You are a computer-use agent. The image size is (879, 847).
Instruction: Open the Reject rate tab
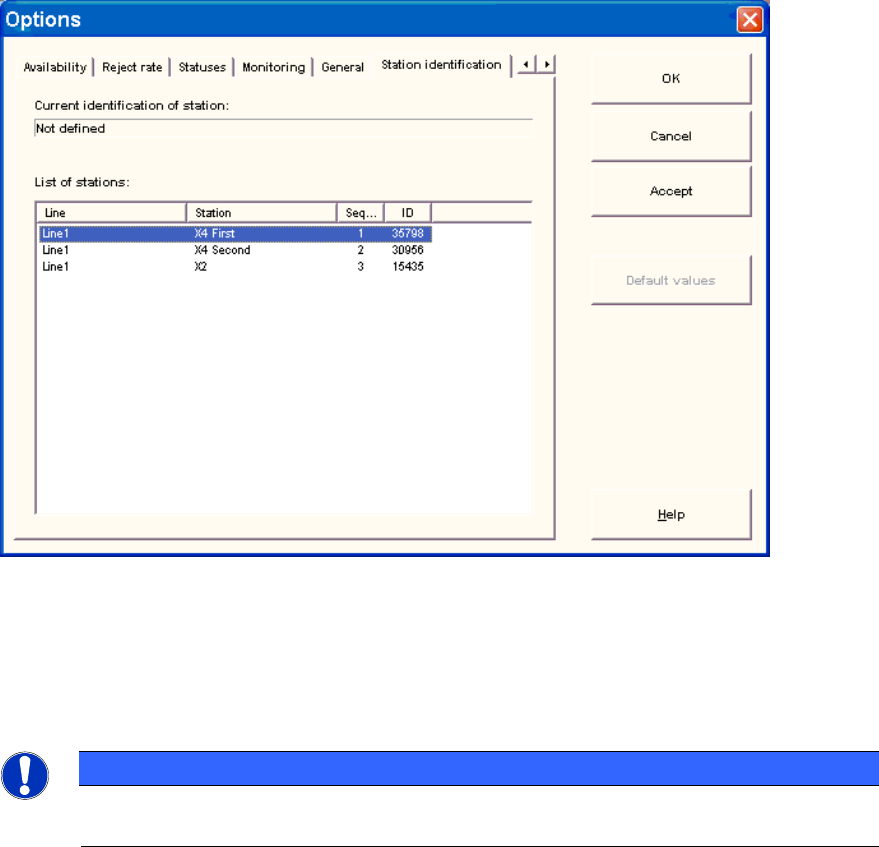(x=132, y=67)
